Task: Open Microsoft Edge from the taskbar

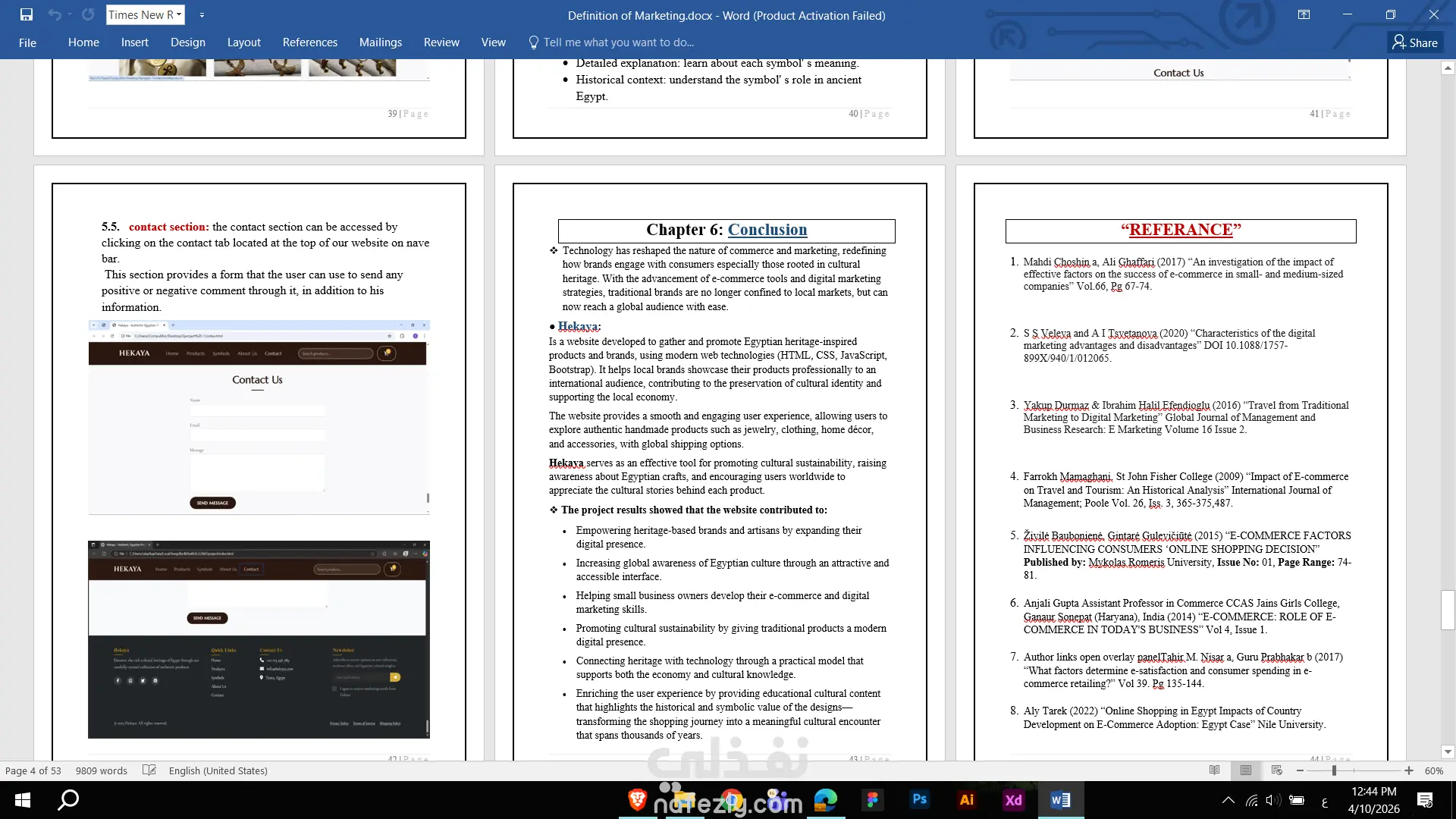Action: (826, 800)
